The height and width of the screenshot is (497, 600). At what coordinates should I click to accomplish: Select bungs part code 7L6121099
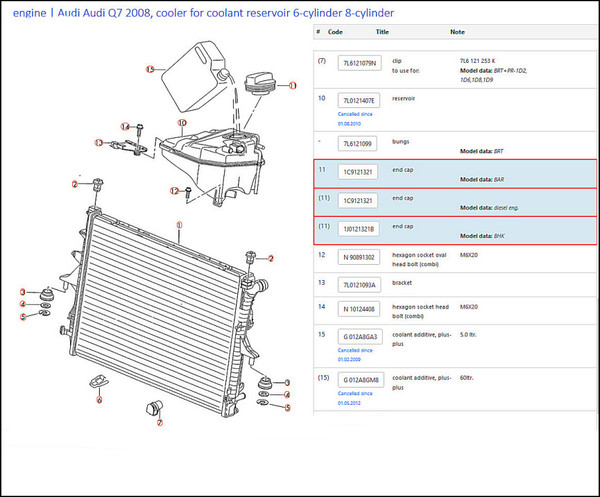coord(359,144)
